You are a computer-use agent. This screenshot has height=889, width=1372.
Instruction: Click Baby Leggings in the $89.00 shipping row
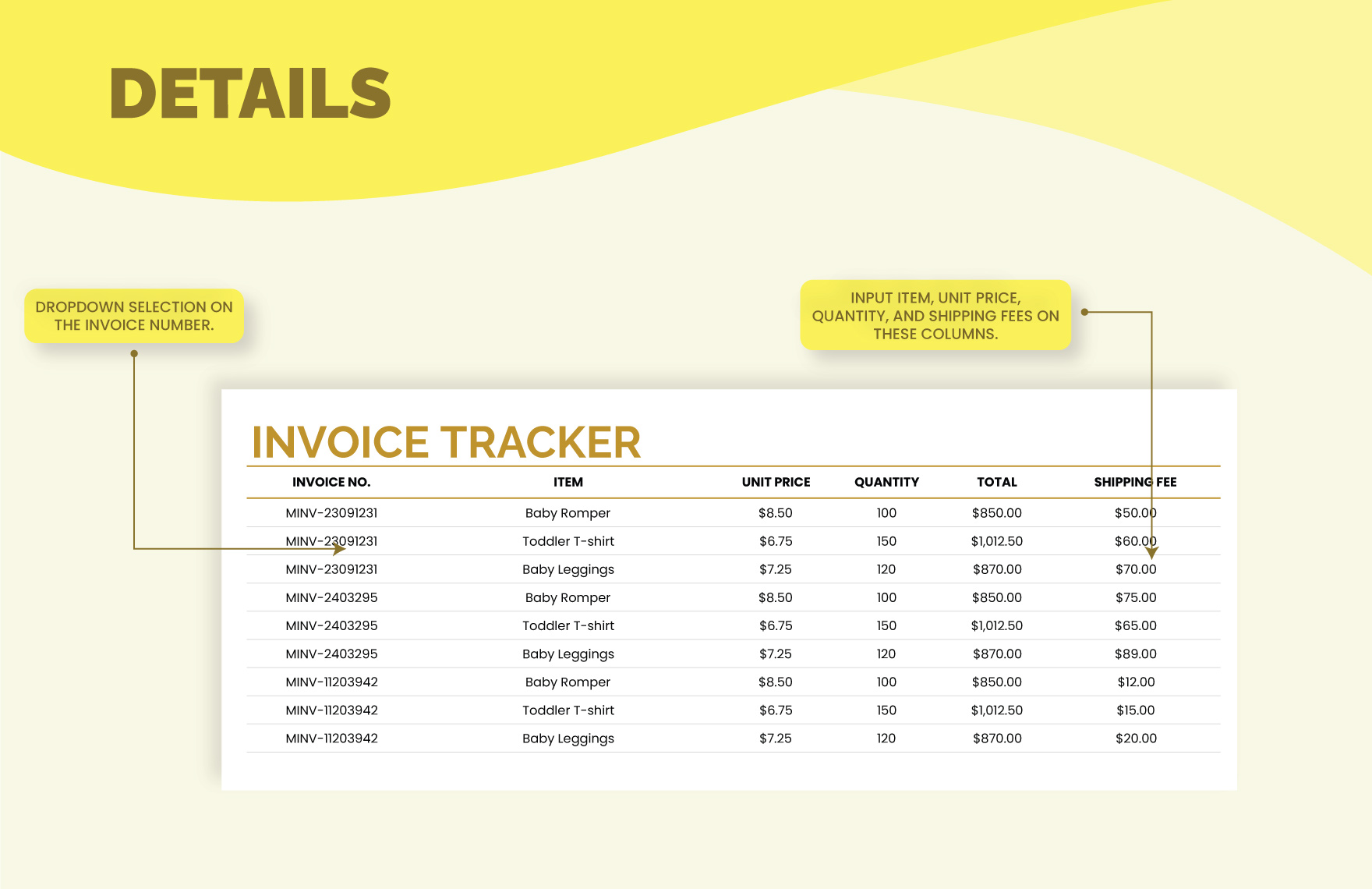point(568,654)
